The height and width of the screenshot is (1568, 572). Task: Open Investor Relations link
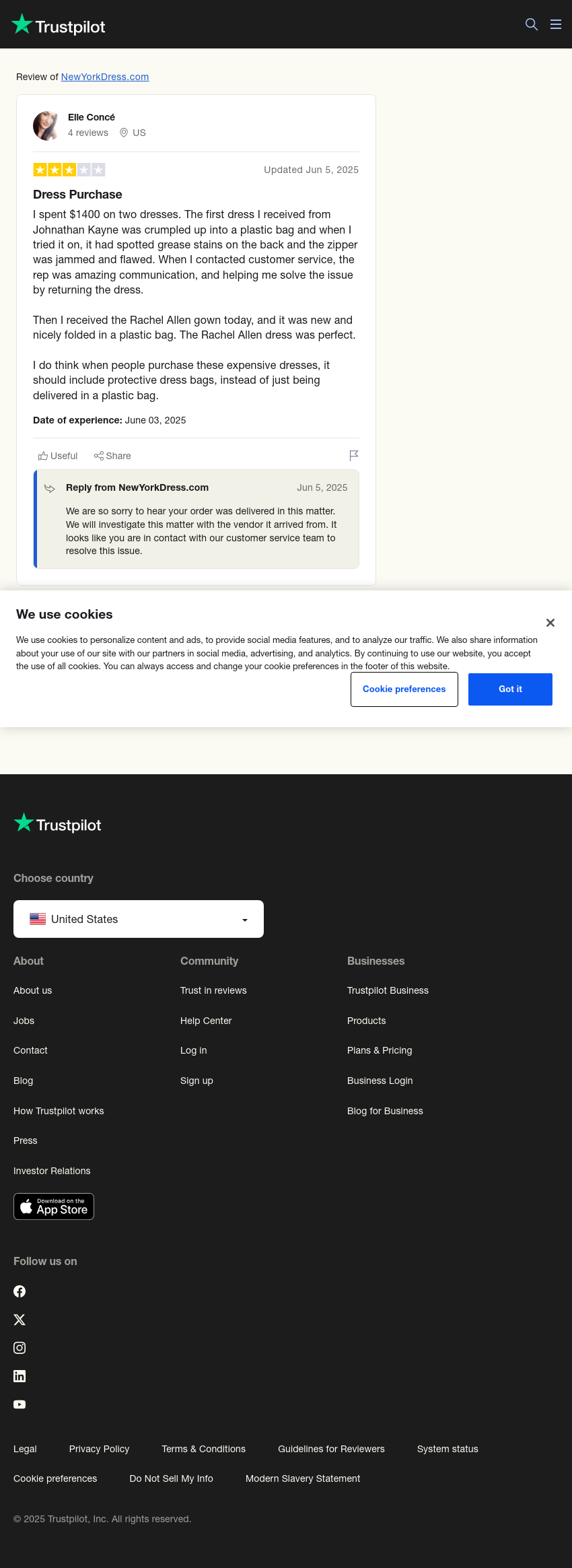point(52,1171)
